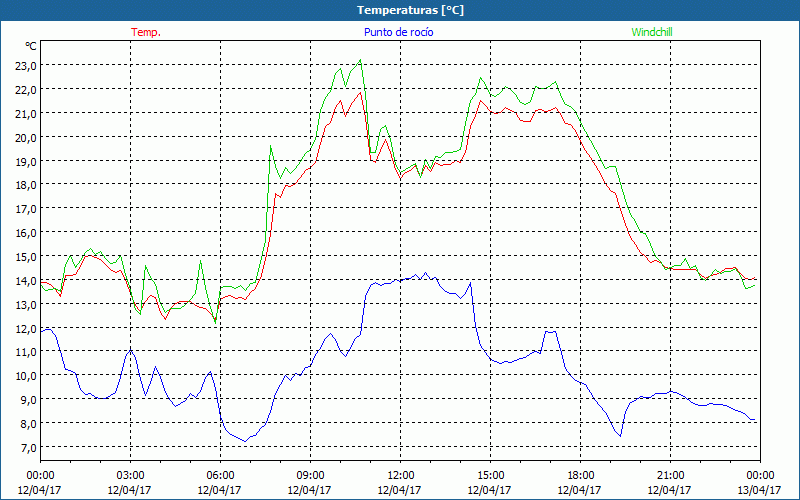Select the blue 'Punto de rocío' legend label
This screenshot has width=800, height=500.
click(x=398, y=32)
